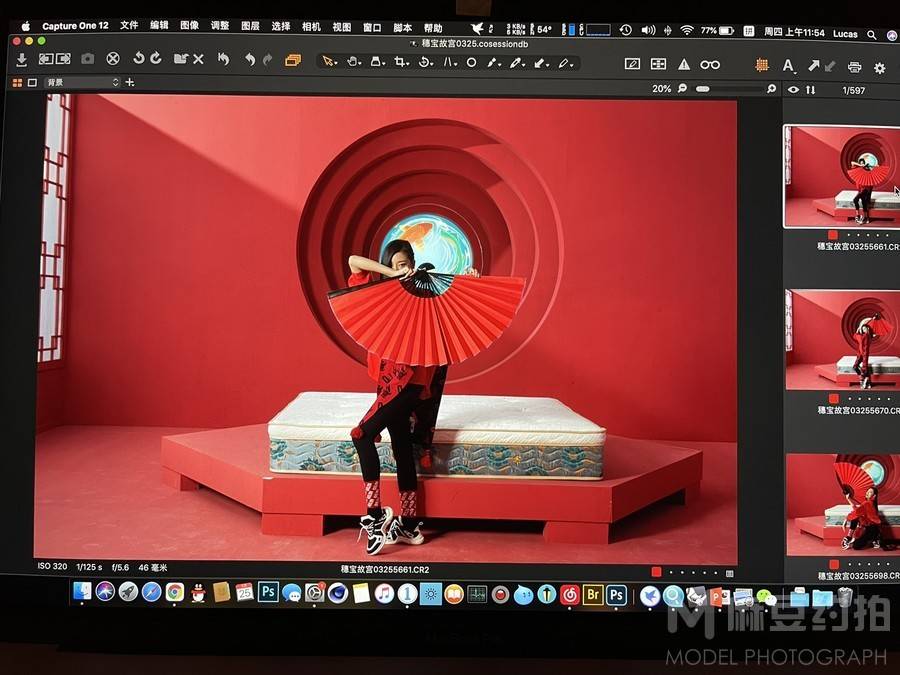Click the zoom-out magnifier in viewer

point(682,88)
